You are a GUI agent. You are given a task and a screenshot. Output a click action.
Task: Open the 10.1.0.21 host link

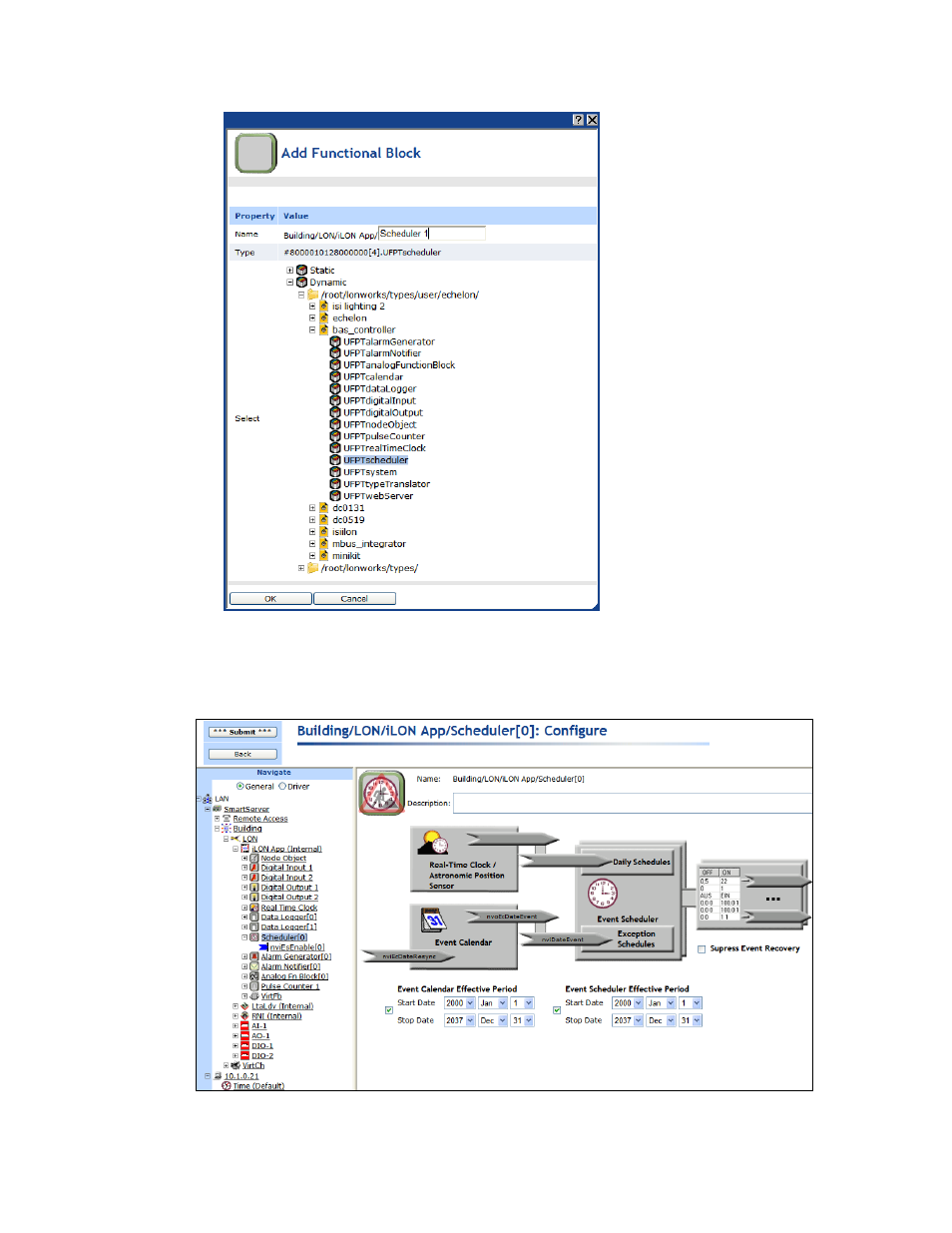[241, 1076]
